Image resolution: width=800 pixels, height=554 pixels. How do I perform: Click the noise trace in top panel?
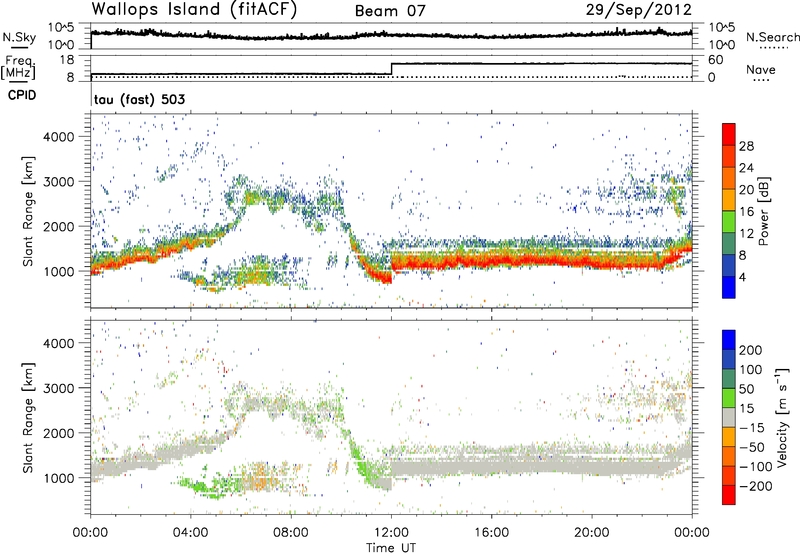[x=391, y=35]
